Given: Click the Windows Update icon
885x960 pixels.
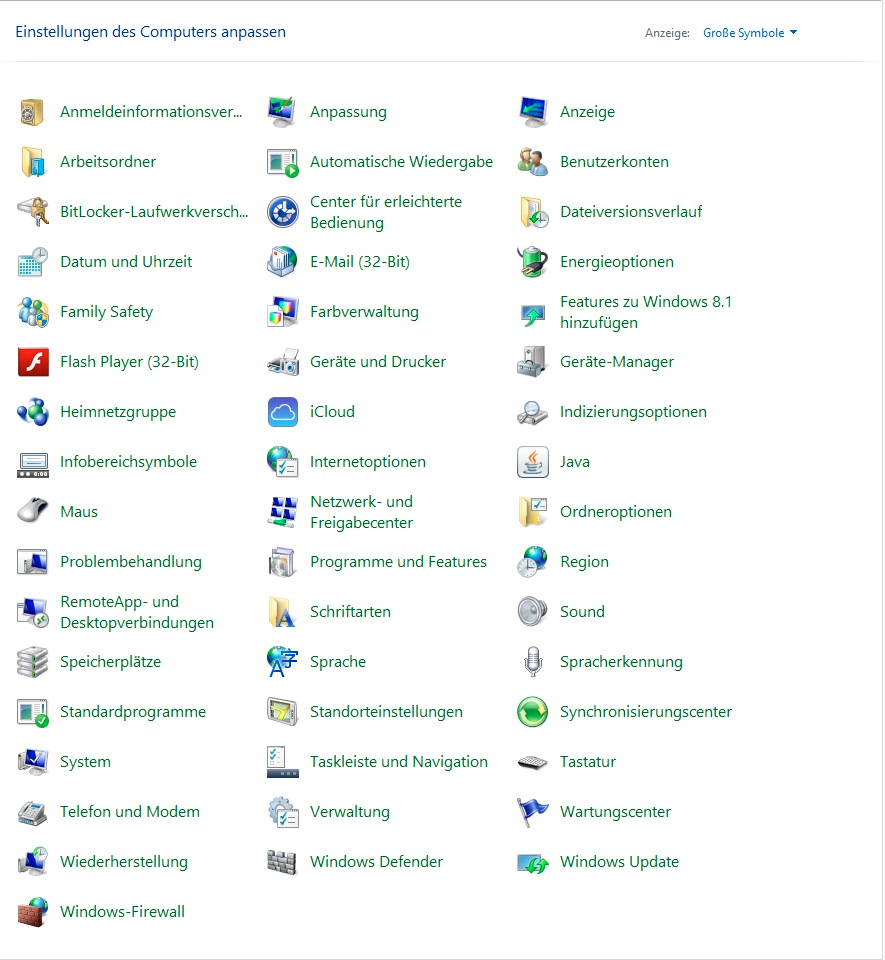Looking at the screenshot, I should pyautogui.click(x=532, y=862).
